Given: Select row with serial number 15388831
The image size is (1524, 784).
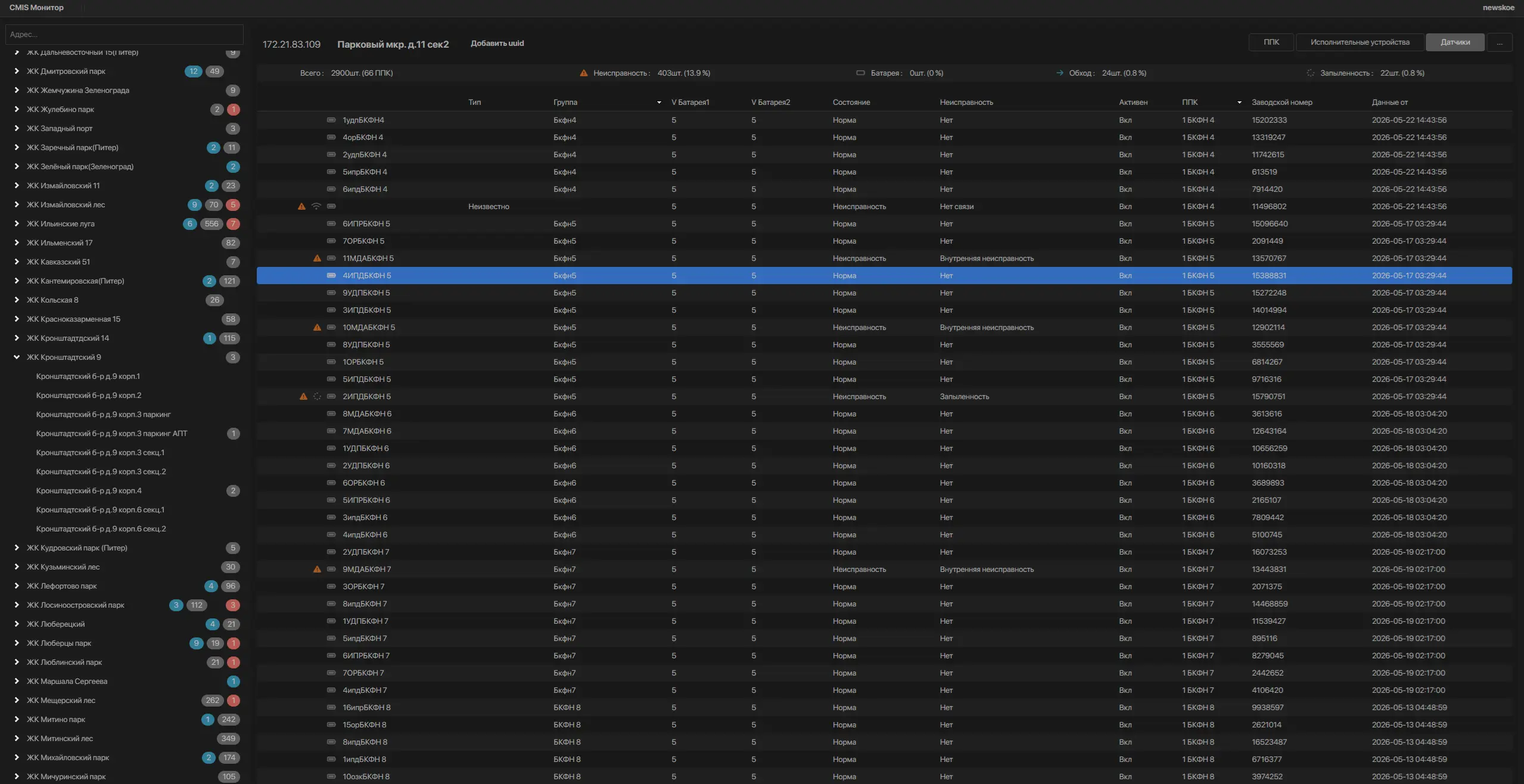Looking at the screenshot, I should (x=884, y=276).
